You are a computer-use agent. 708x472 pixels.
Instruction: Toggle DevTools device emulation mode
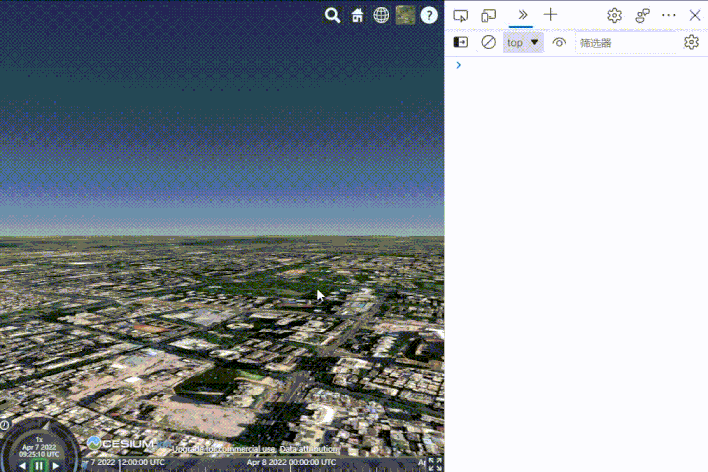point(489,16)
